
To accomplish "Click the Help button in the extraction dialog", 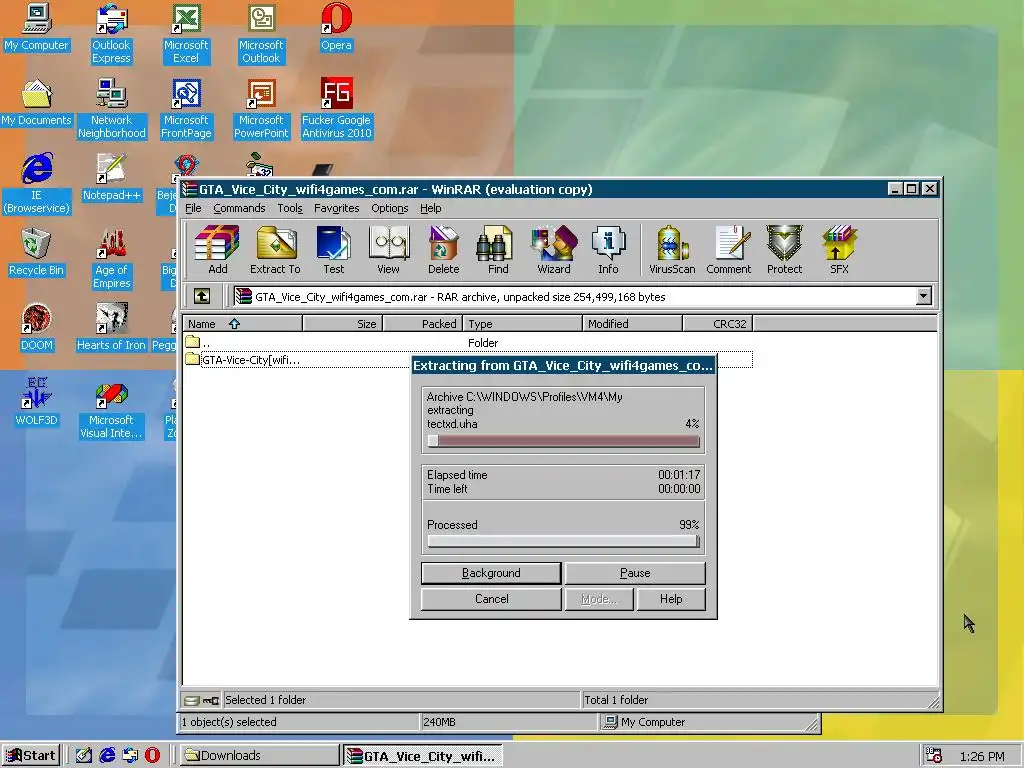I will point(671,599).
